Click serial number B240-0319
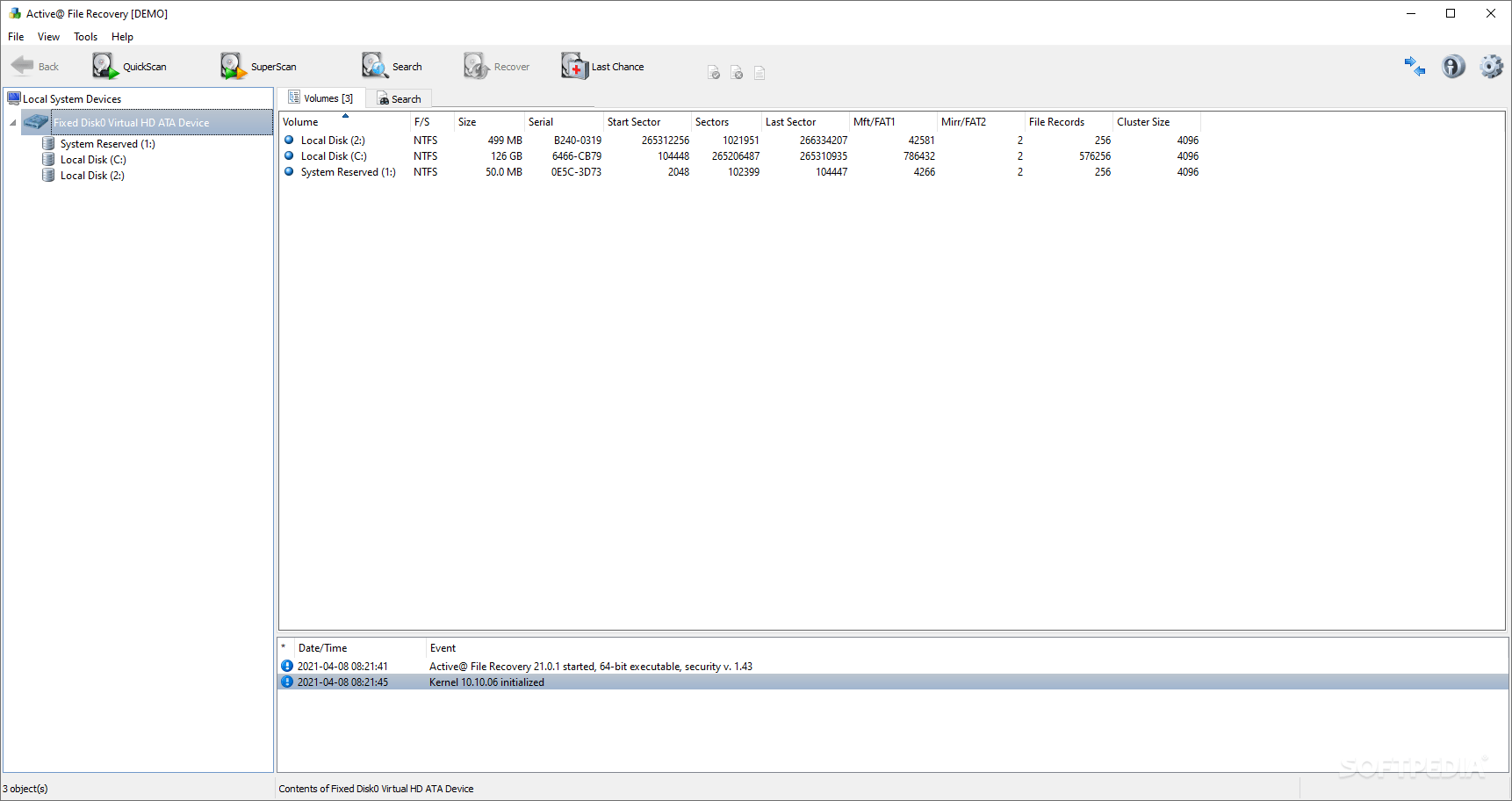The image size is (1512, 801). click(x=578, y=141)
